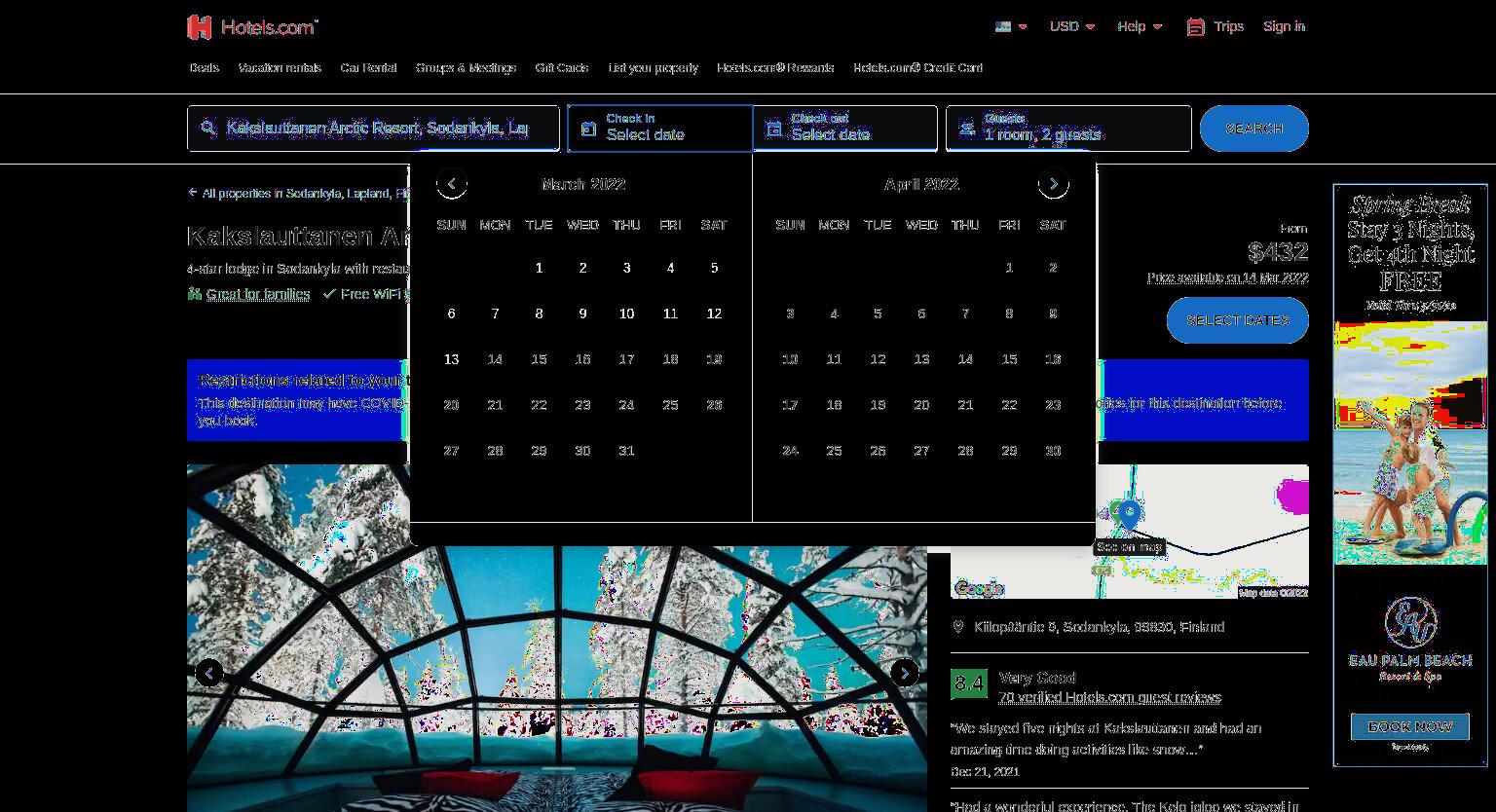Viewport: 1496px width, 812px height.
Task: Open Gift Cards page
Action: point(561,68)
